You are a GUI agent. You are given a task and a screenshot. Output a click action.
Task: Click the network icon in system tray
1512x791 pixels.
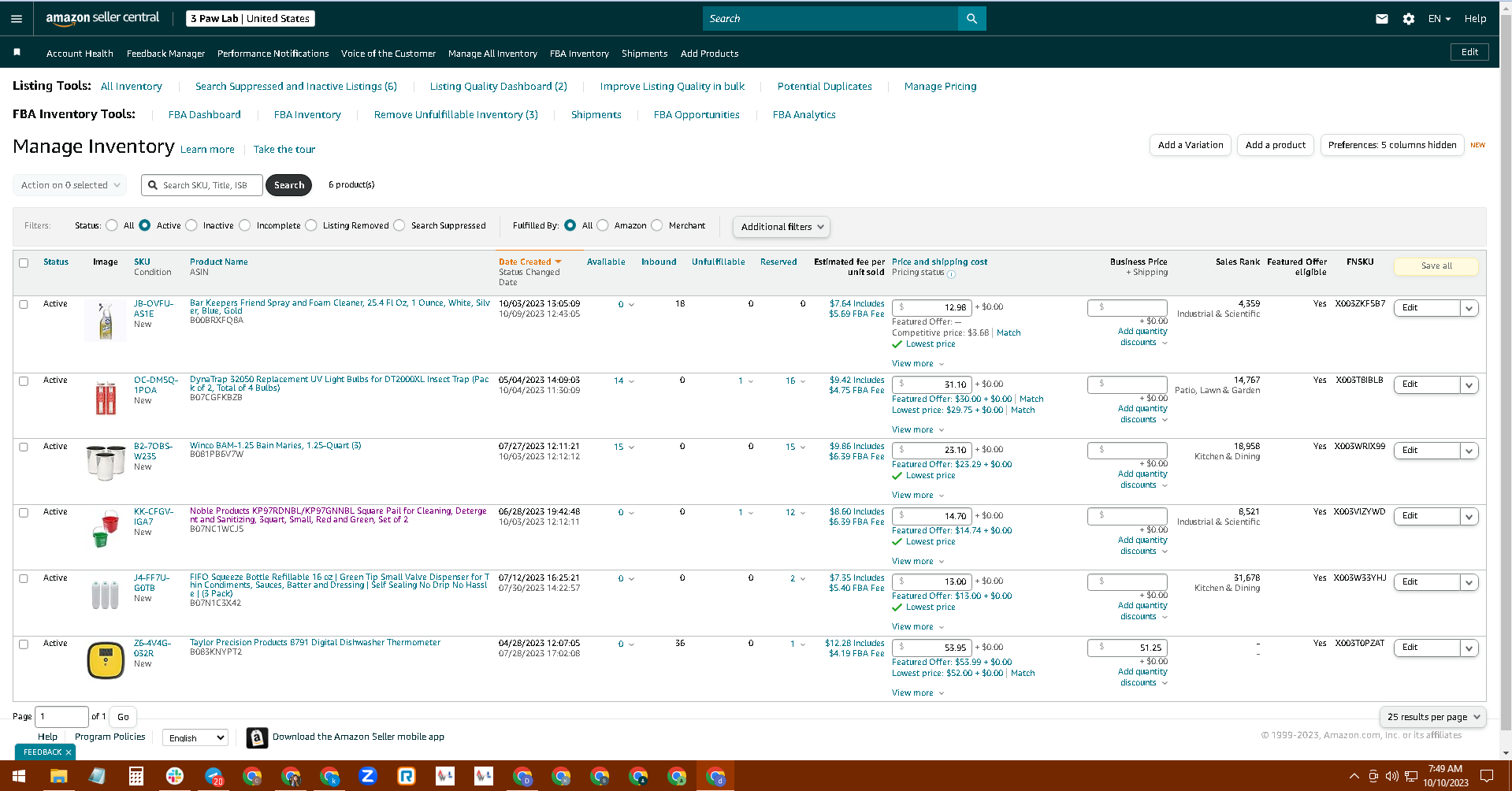pos(1411,777)
